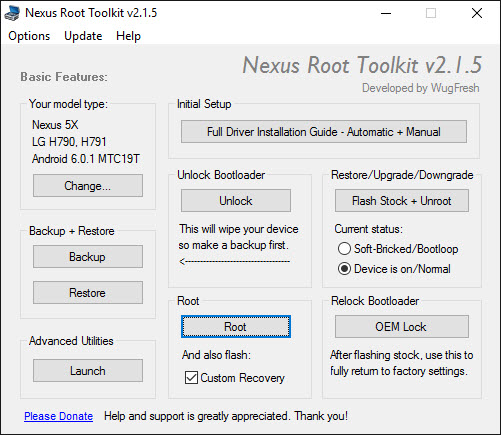
Task: Close the Nexus Root Toolkit window
Action: pyautogui.click(x=477, y=13)
